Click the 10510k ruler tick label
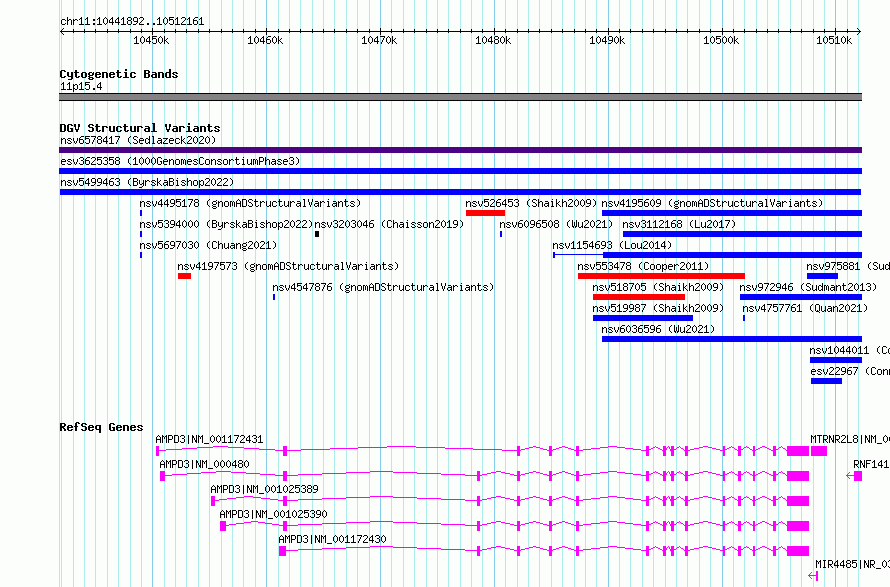 [834, 40]
